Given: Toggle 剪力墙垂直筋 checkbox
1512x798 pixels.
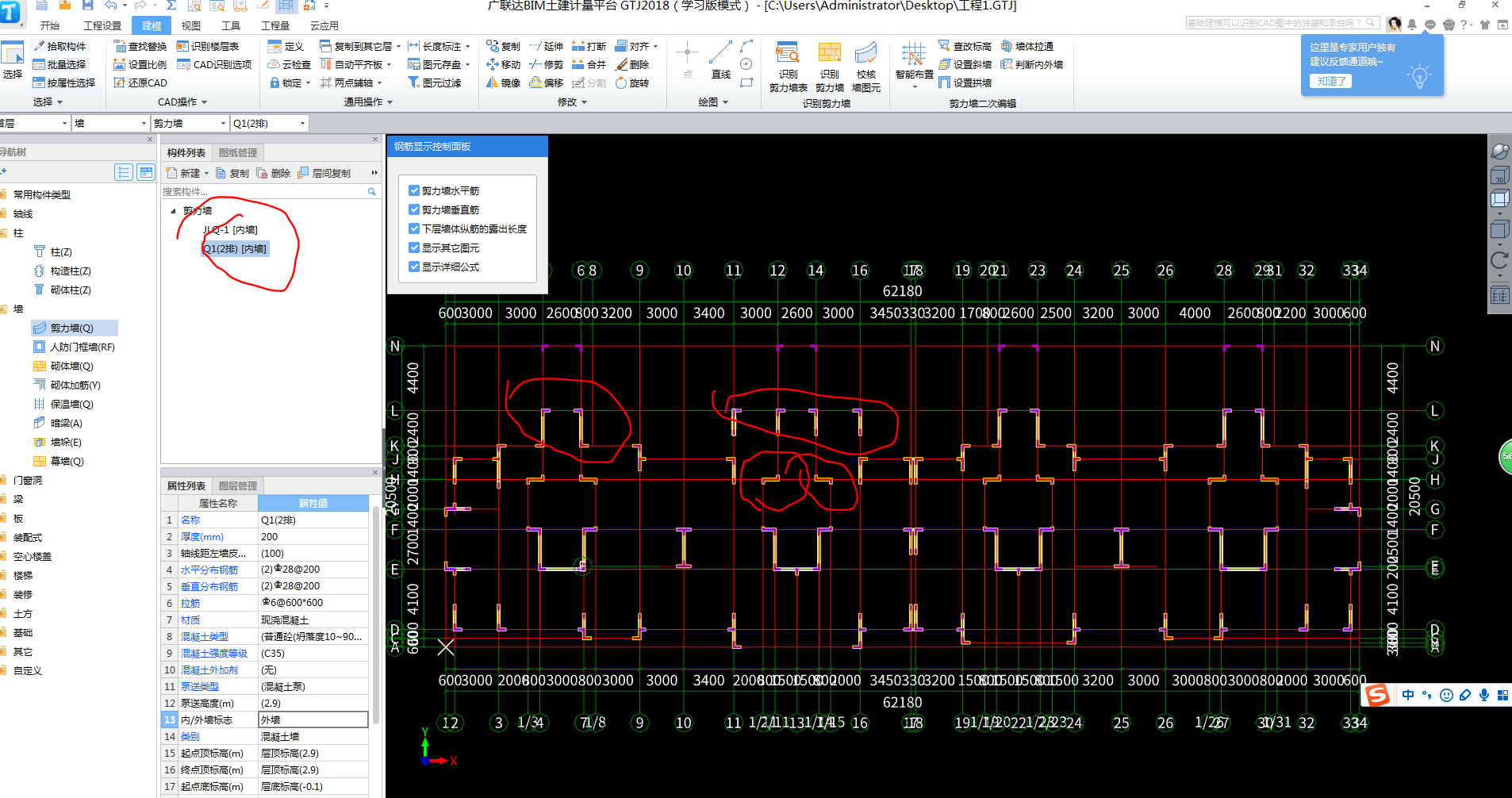Looking at the screenshot, I should [x=414, y=209].
